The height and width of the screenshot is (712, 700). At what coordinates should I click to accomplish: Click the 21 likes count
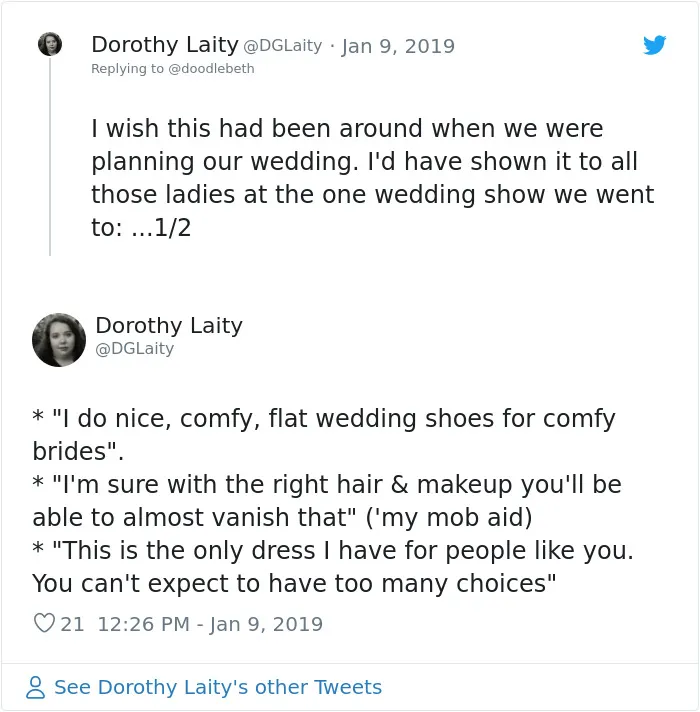(x=72, y=624)
